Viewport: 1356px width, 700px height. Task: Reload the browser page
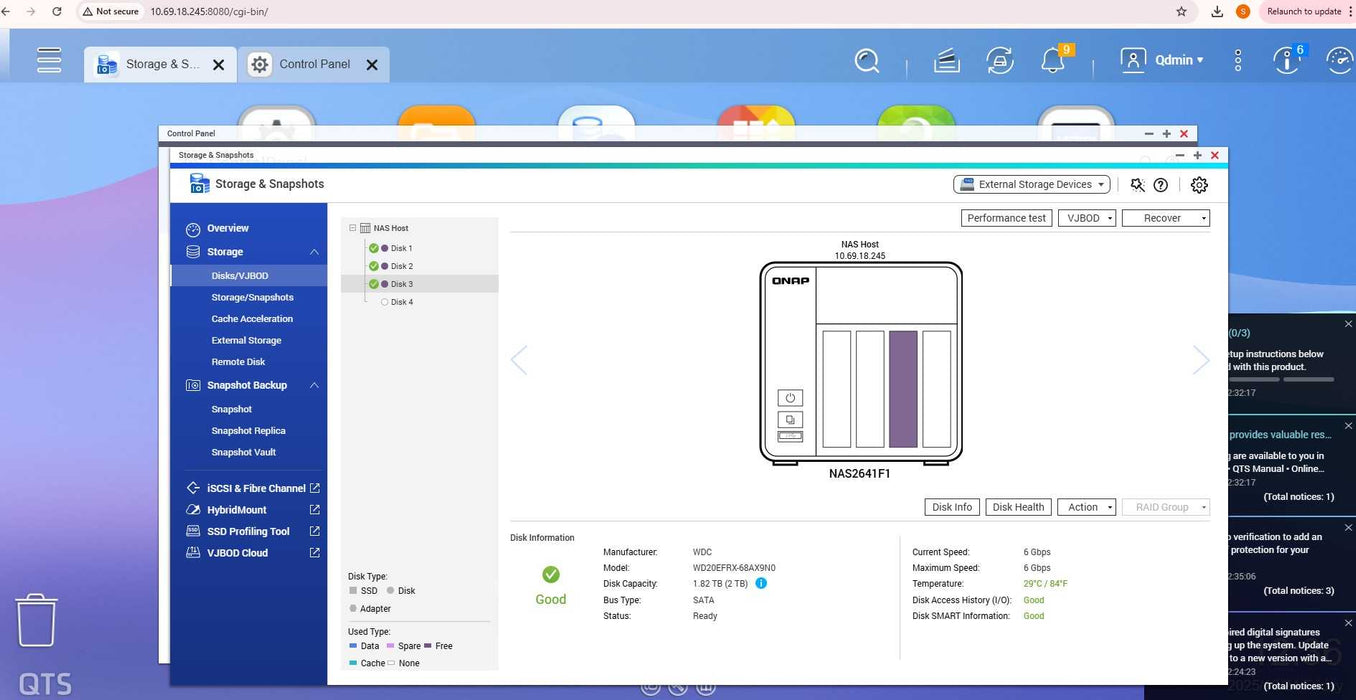pyautogui.click(x=56, y=11)
